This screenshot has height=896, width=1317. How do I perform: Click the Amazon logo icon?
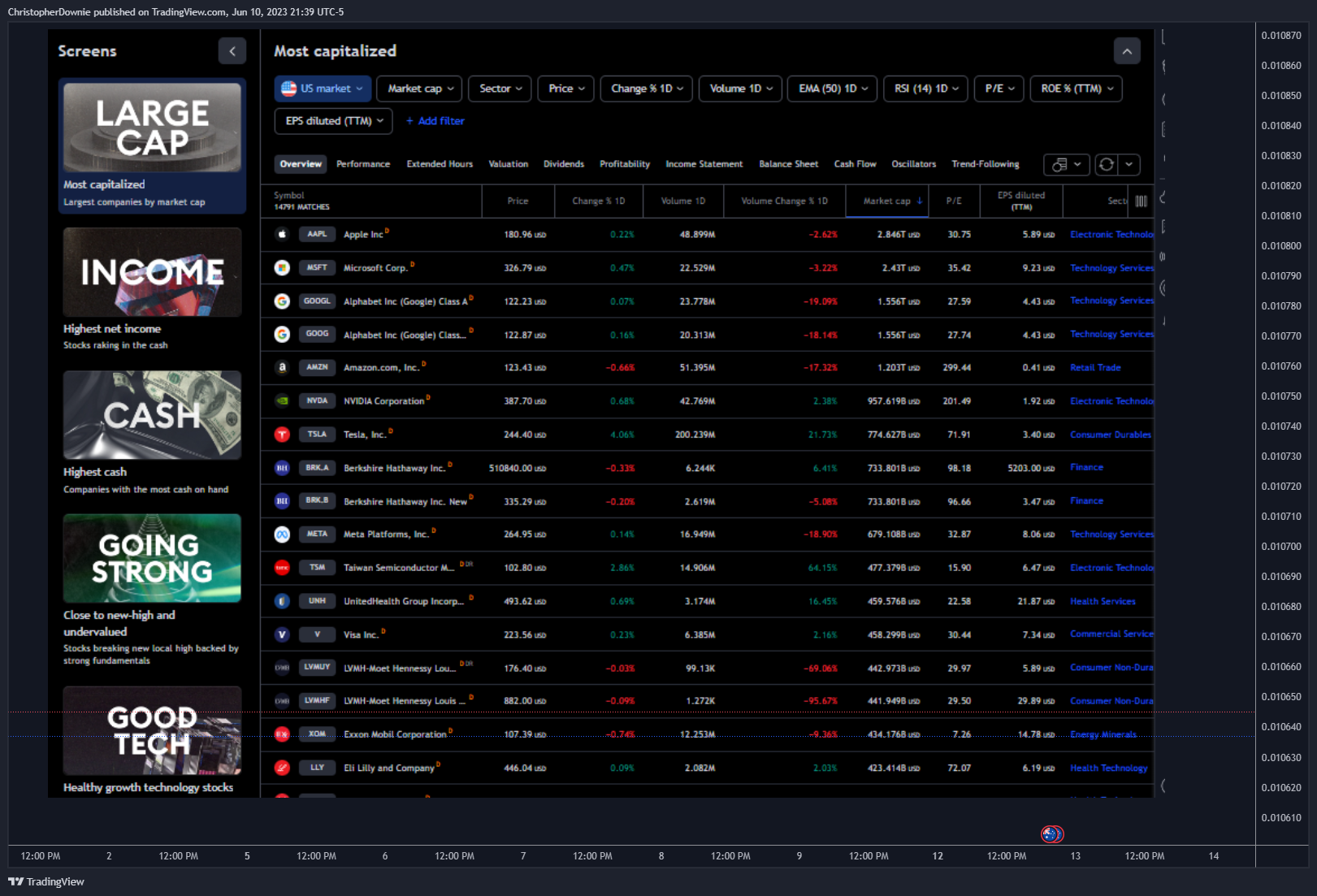pyautogui.click(x=282, y=367)
